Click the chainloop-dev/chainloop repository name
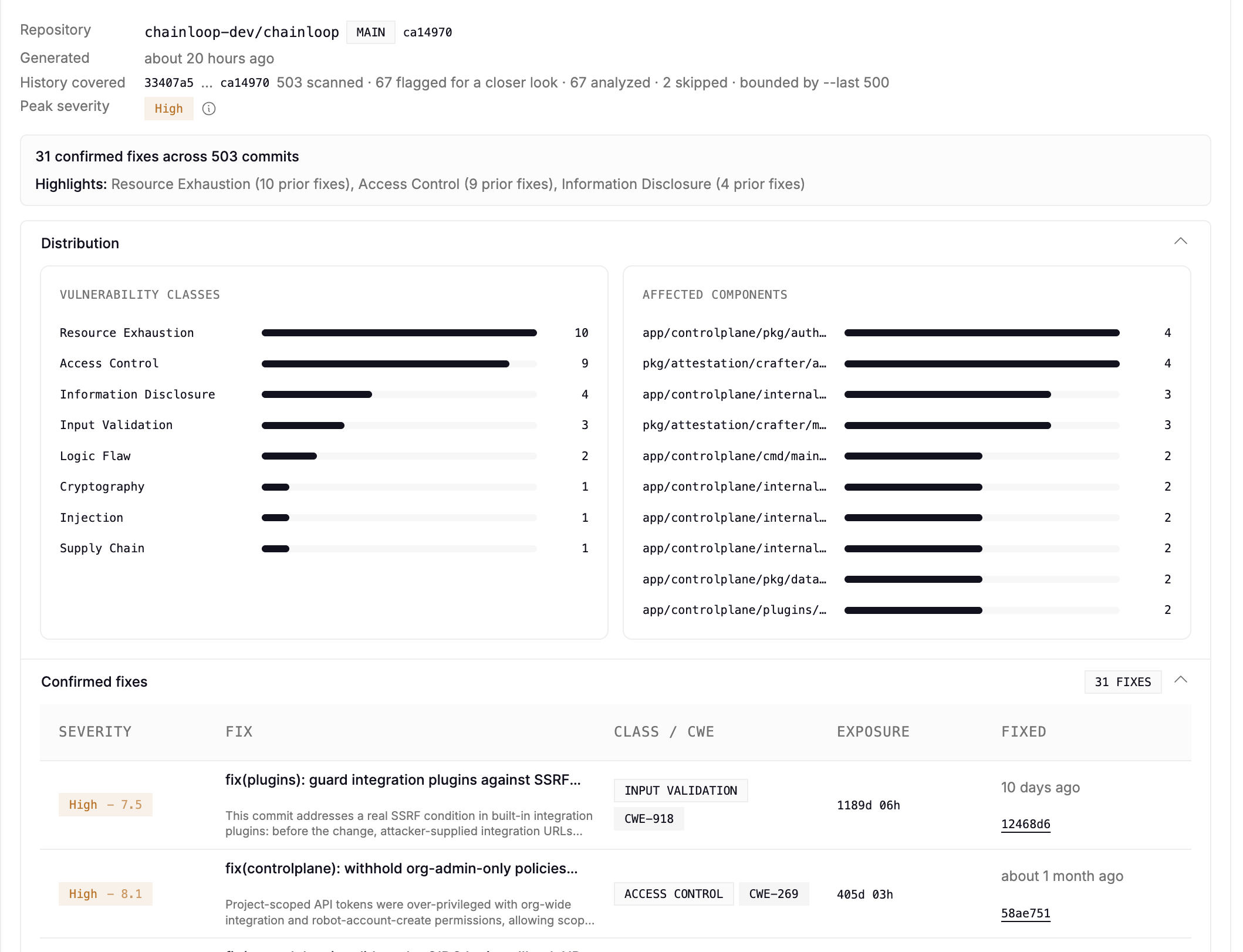Screen dimensions: 1243x952 point(242,32)
